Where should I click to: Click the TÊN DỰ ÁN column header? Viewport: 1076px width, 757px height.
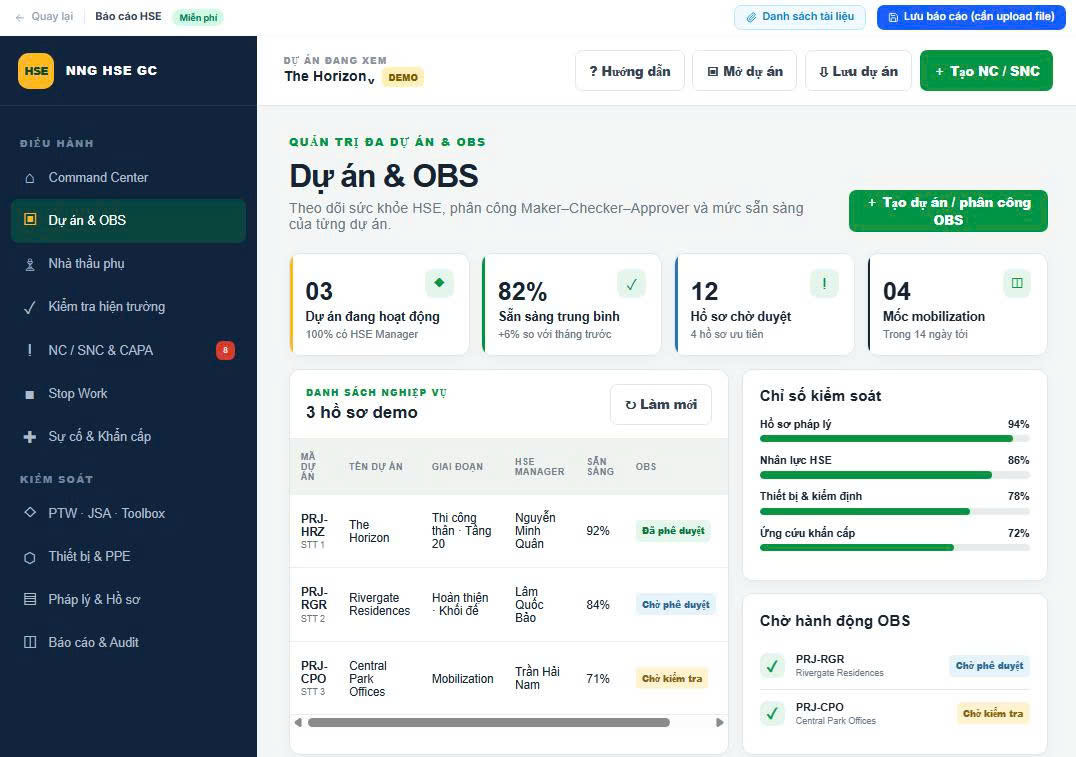375,467
